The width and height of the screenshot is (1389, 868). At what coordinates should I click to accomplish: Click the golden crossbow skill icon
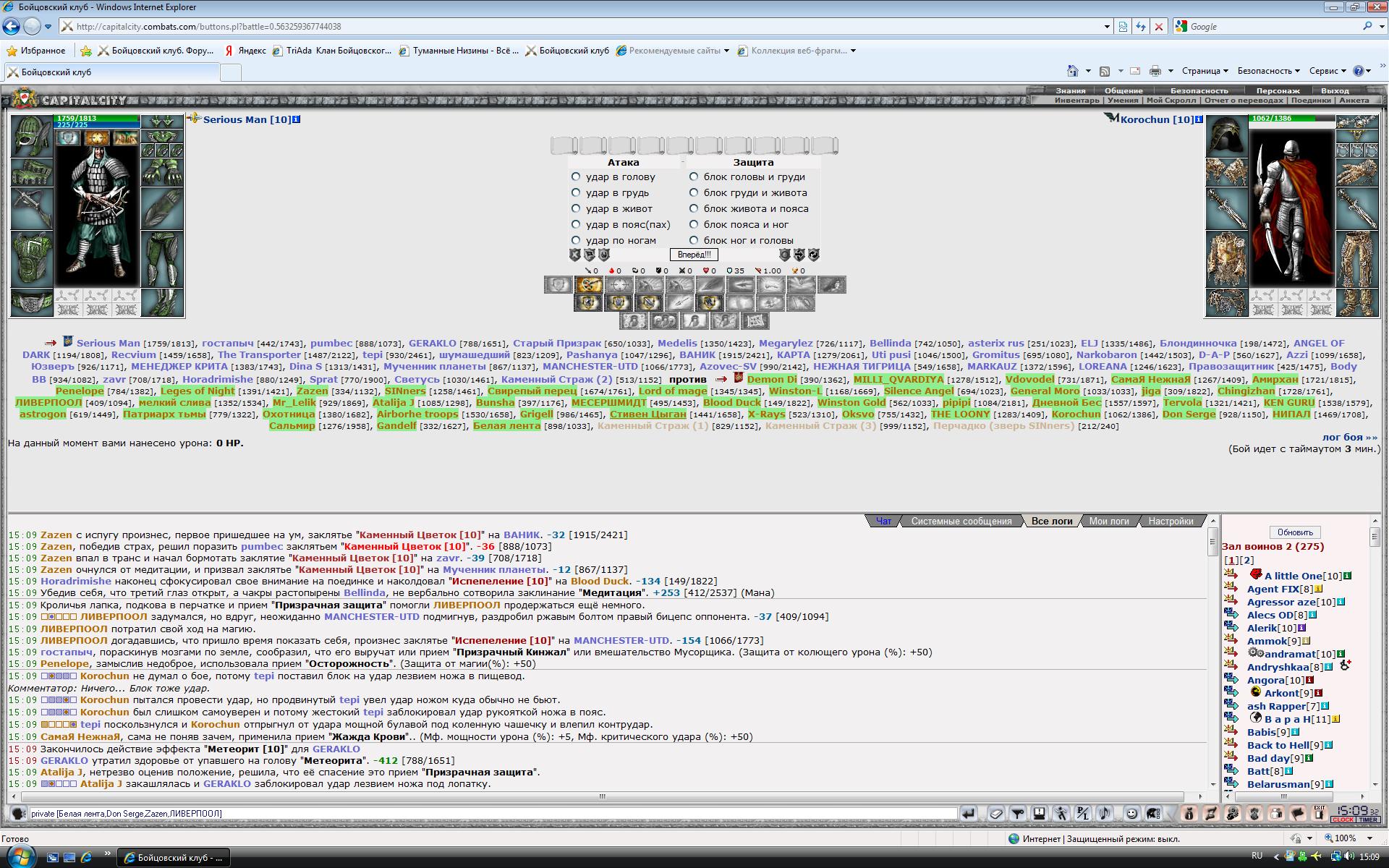coord(589,284)
